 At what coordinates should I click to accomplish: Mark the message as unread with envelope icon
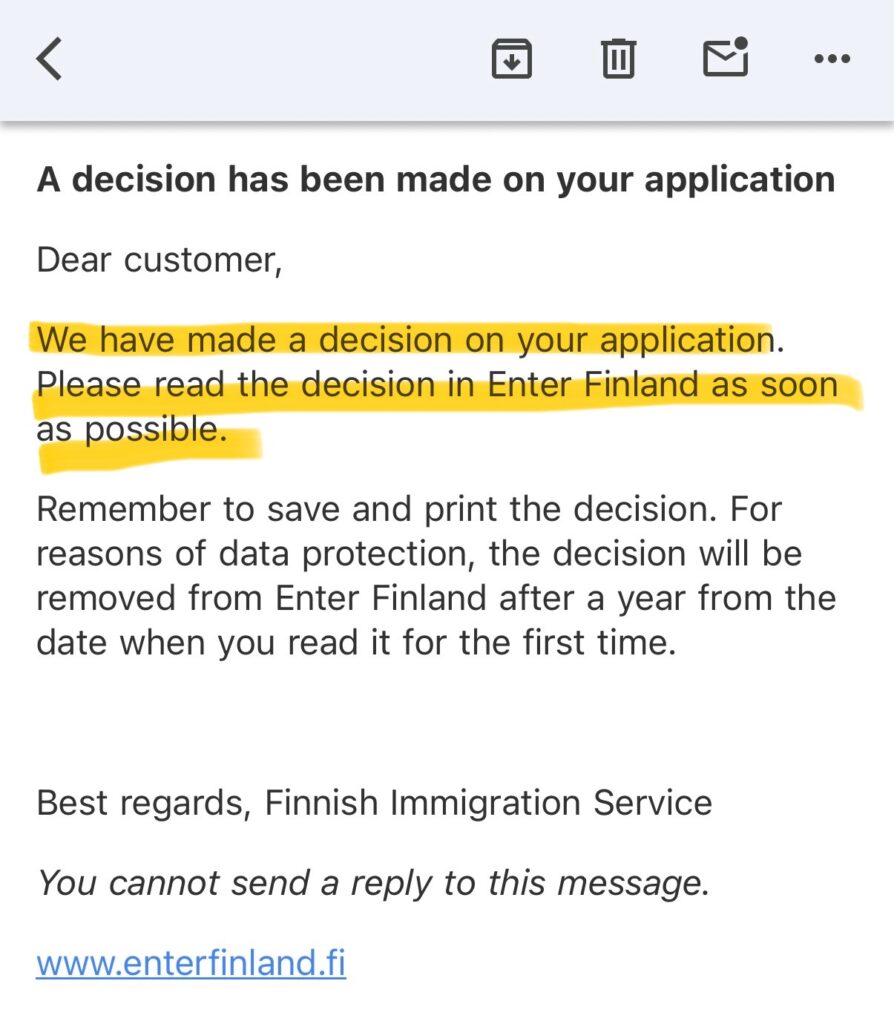click(725, 58)
